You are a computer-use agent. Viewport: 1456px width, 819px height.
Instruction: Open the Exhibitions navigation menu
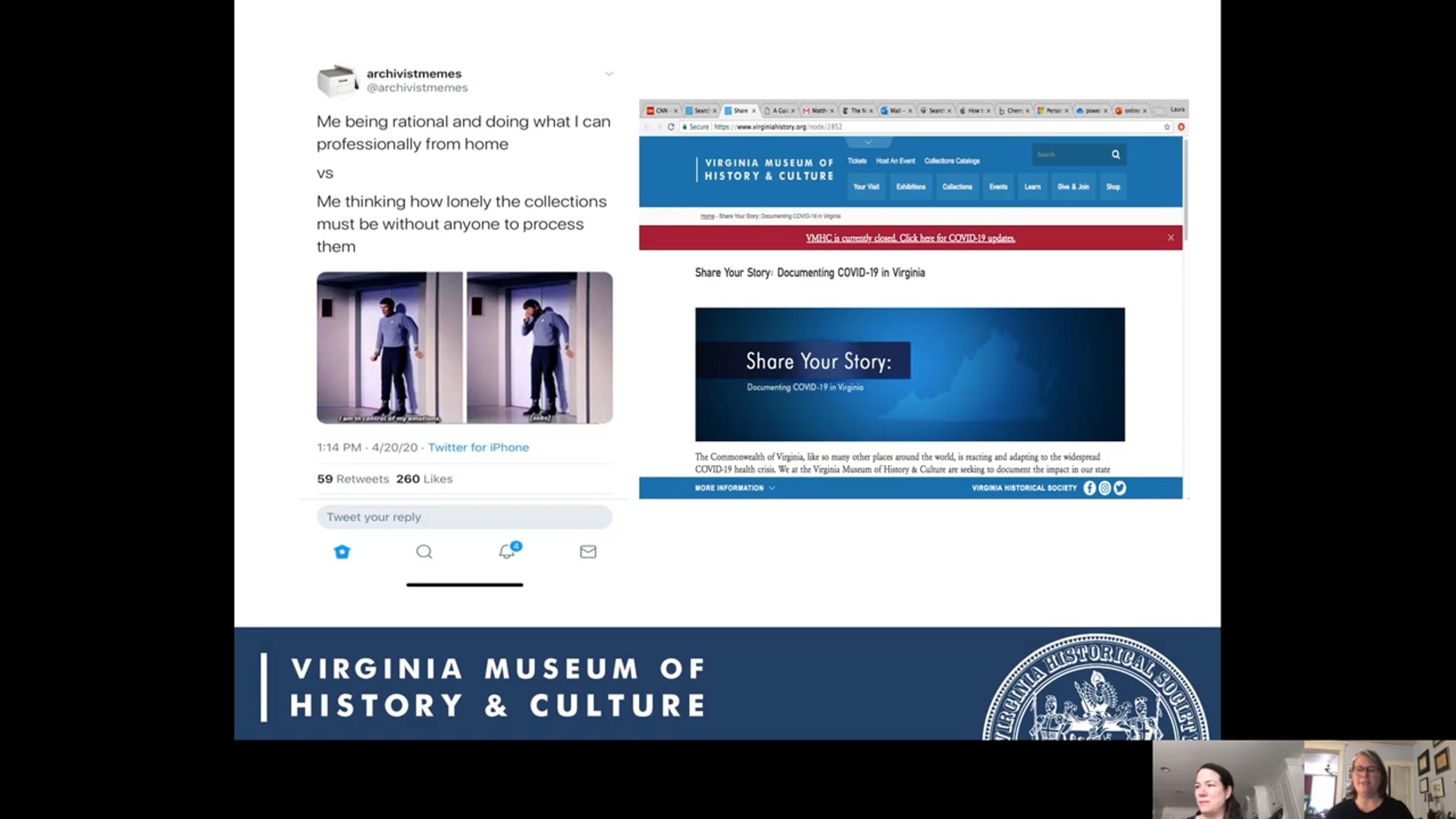pos(911,187)
